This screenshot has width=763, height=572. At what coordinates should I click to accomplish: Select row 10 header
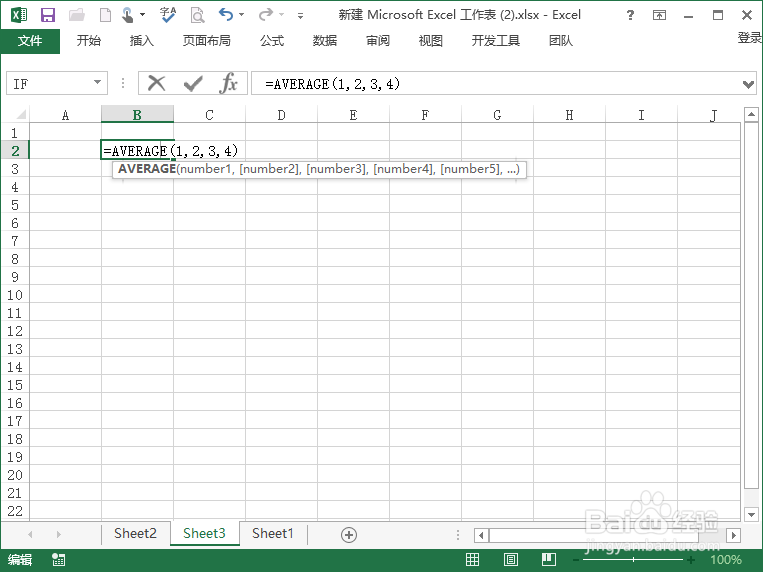tap(15, 295)
